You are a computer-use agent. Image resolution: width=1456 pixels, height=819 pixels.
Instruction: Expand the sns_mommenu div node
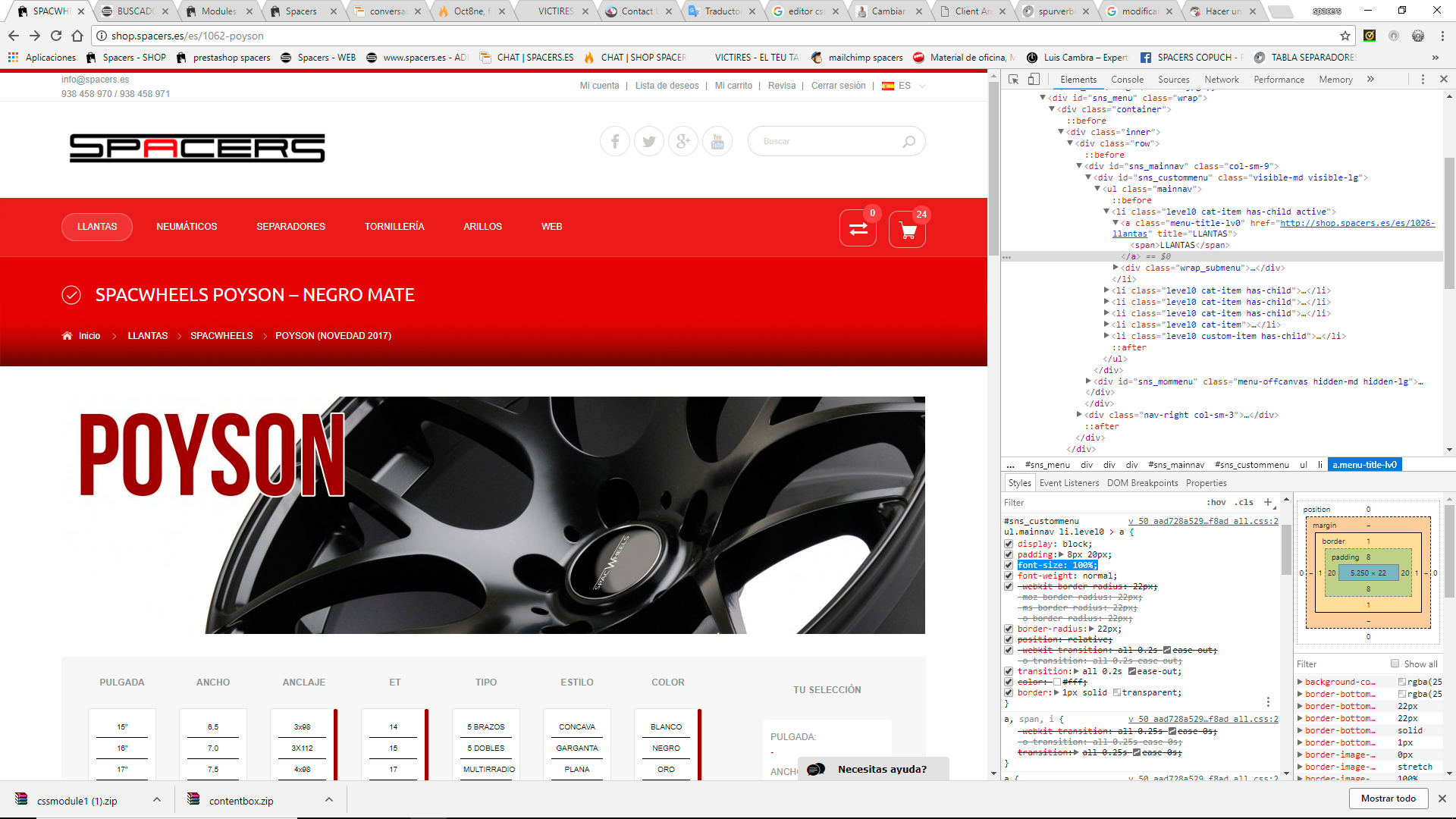click(1088, 381)
